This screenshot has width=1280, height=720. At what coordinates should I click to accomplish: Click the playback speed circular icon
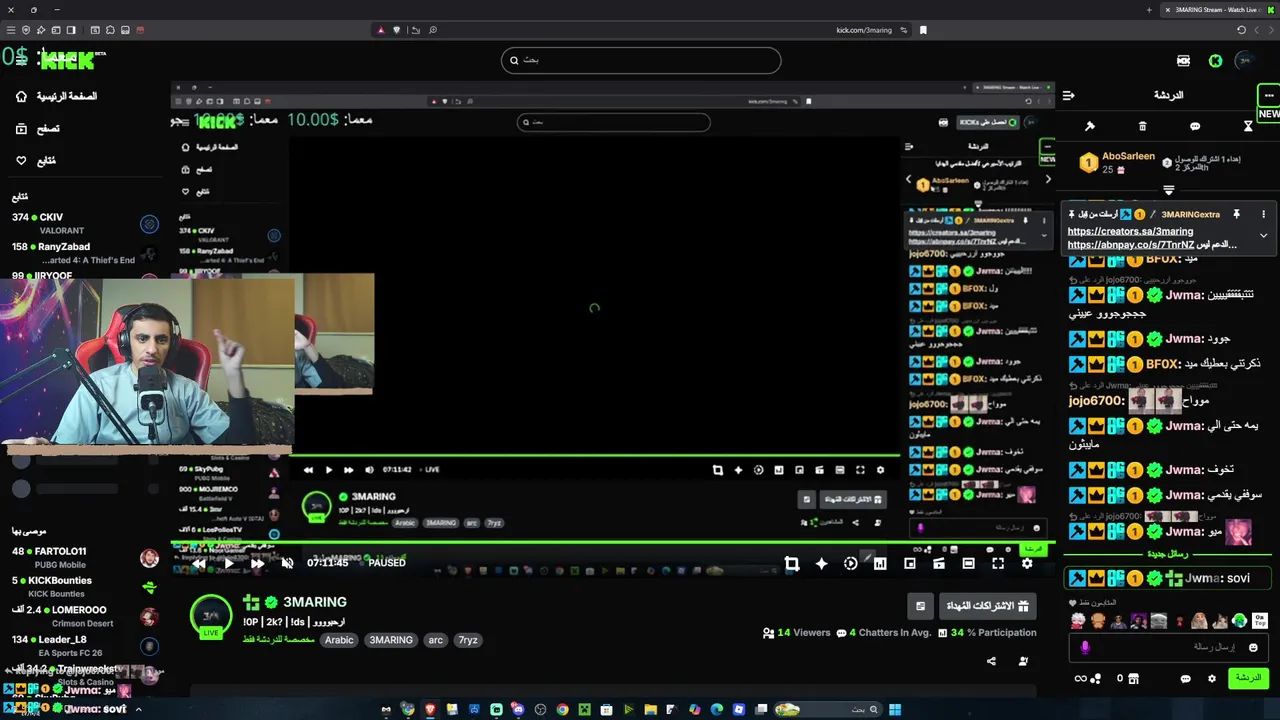[850, 564]
